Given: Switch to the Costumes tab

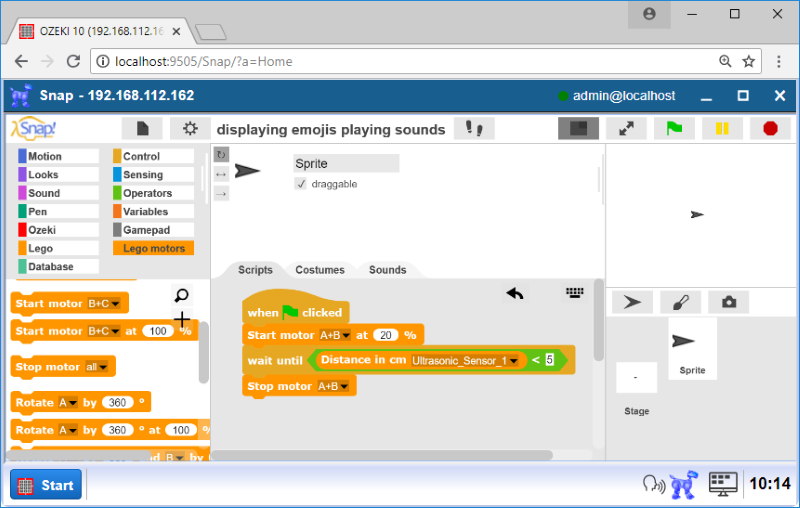Looking at the screenshot, I should 320,270.
